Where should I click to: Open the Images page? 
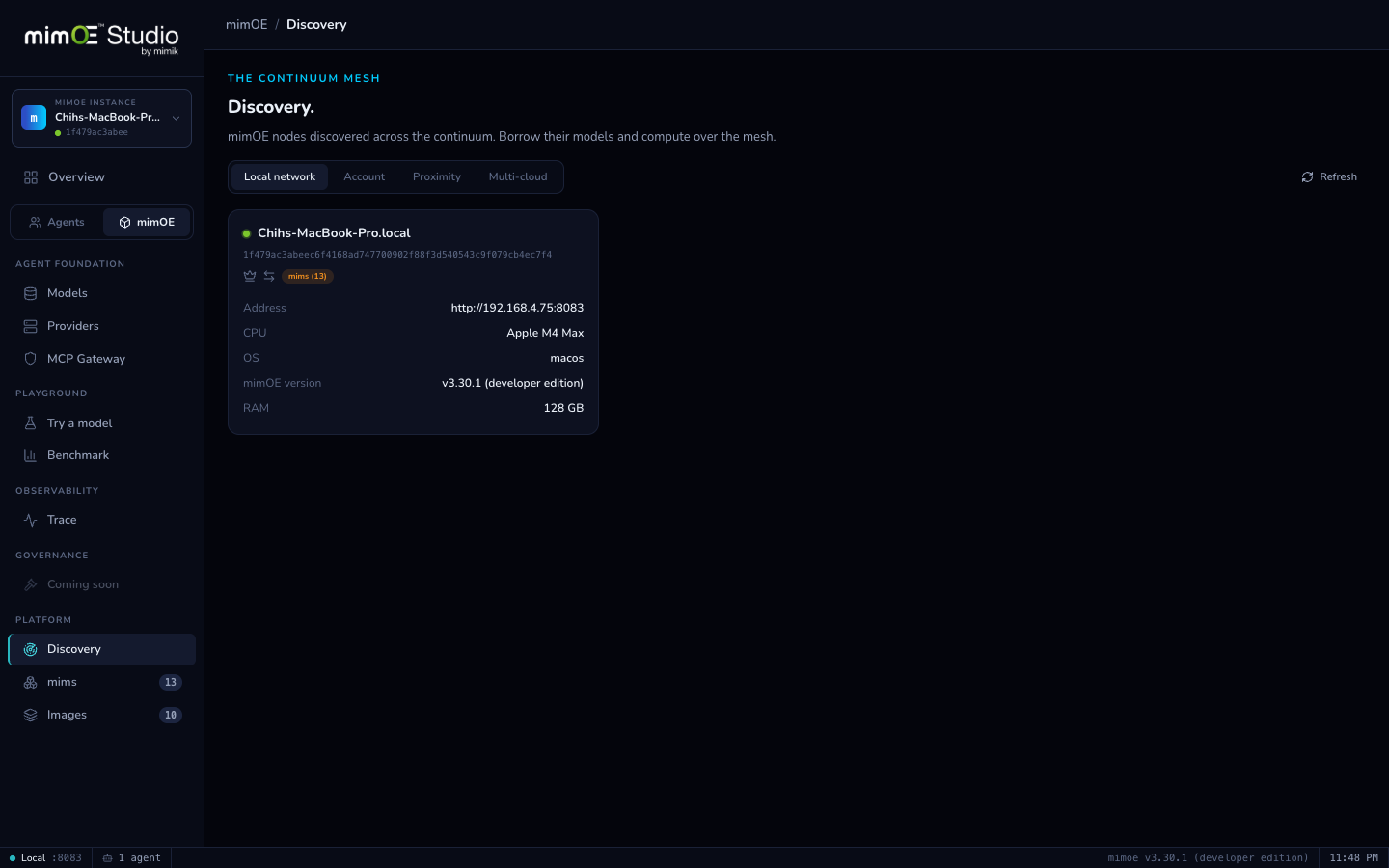pyautogui.click(x=101, y=715)
